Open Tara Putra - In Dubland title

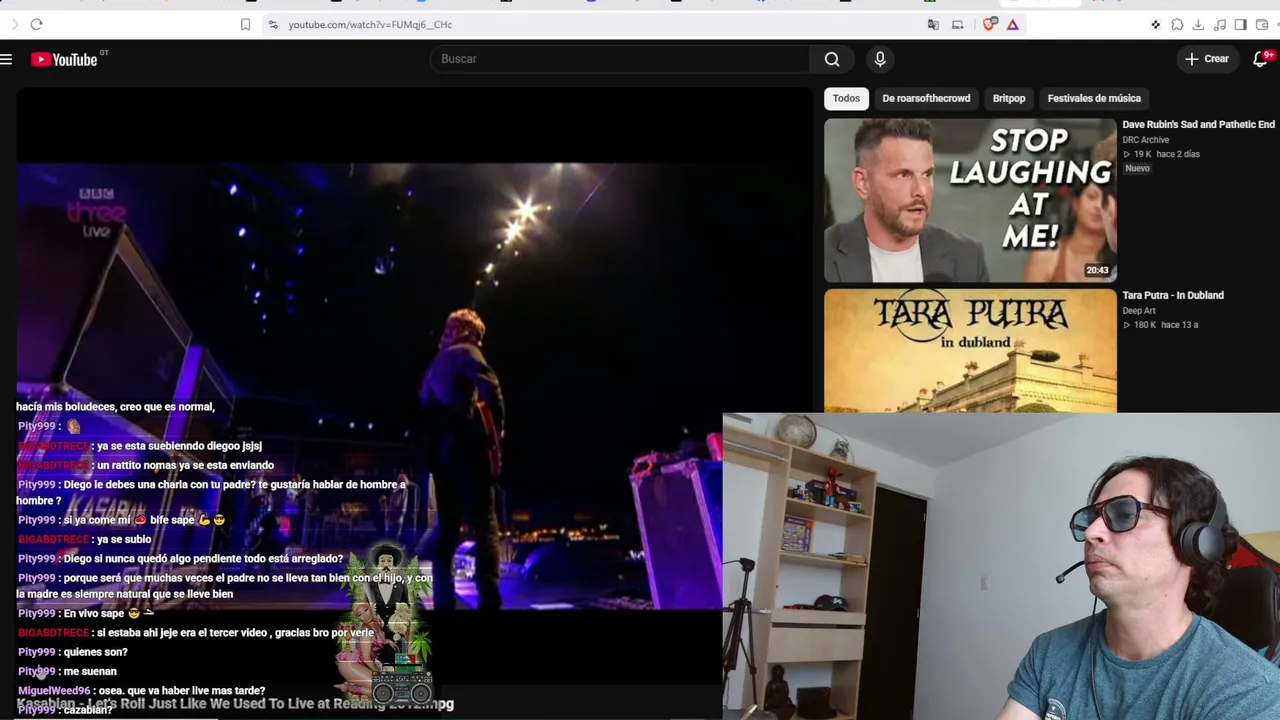click(1173, 295)
